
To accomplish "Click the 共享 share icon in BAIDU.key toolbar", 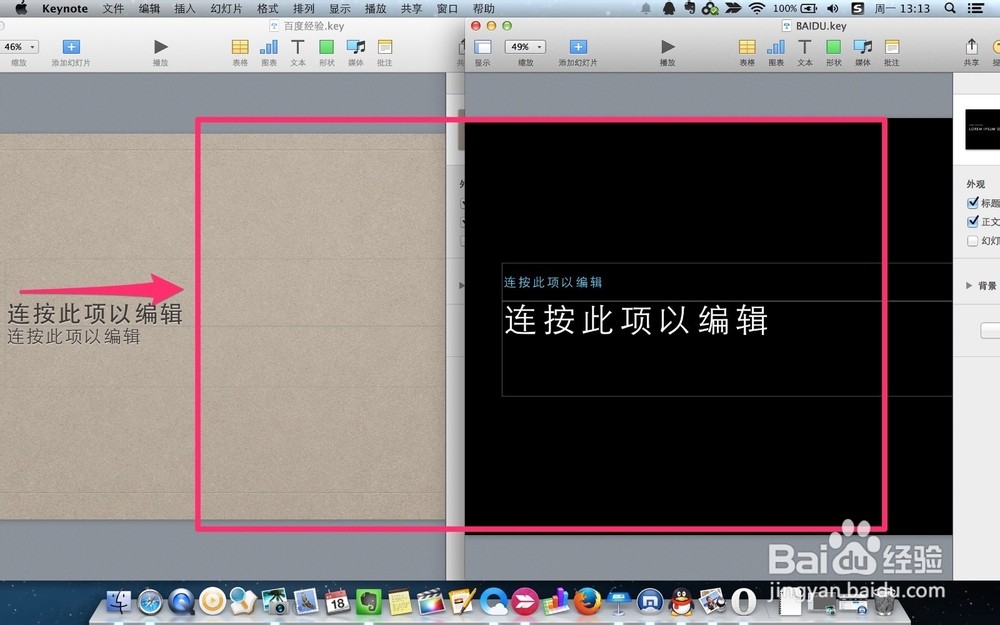I will (971, 47).
